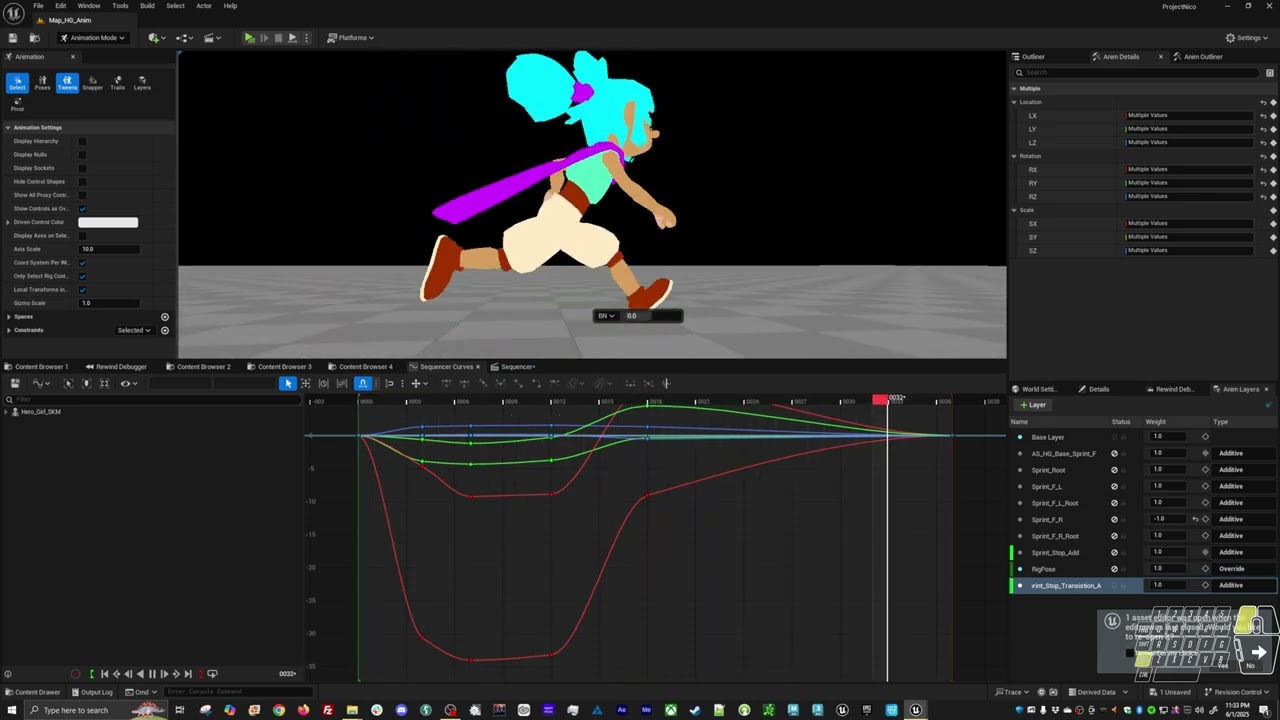This screenshot has height=720, width=1280.
Task: Click the red playhead marker on timeline
Action: pyautogui.click(x=880, y=400)
